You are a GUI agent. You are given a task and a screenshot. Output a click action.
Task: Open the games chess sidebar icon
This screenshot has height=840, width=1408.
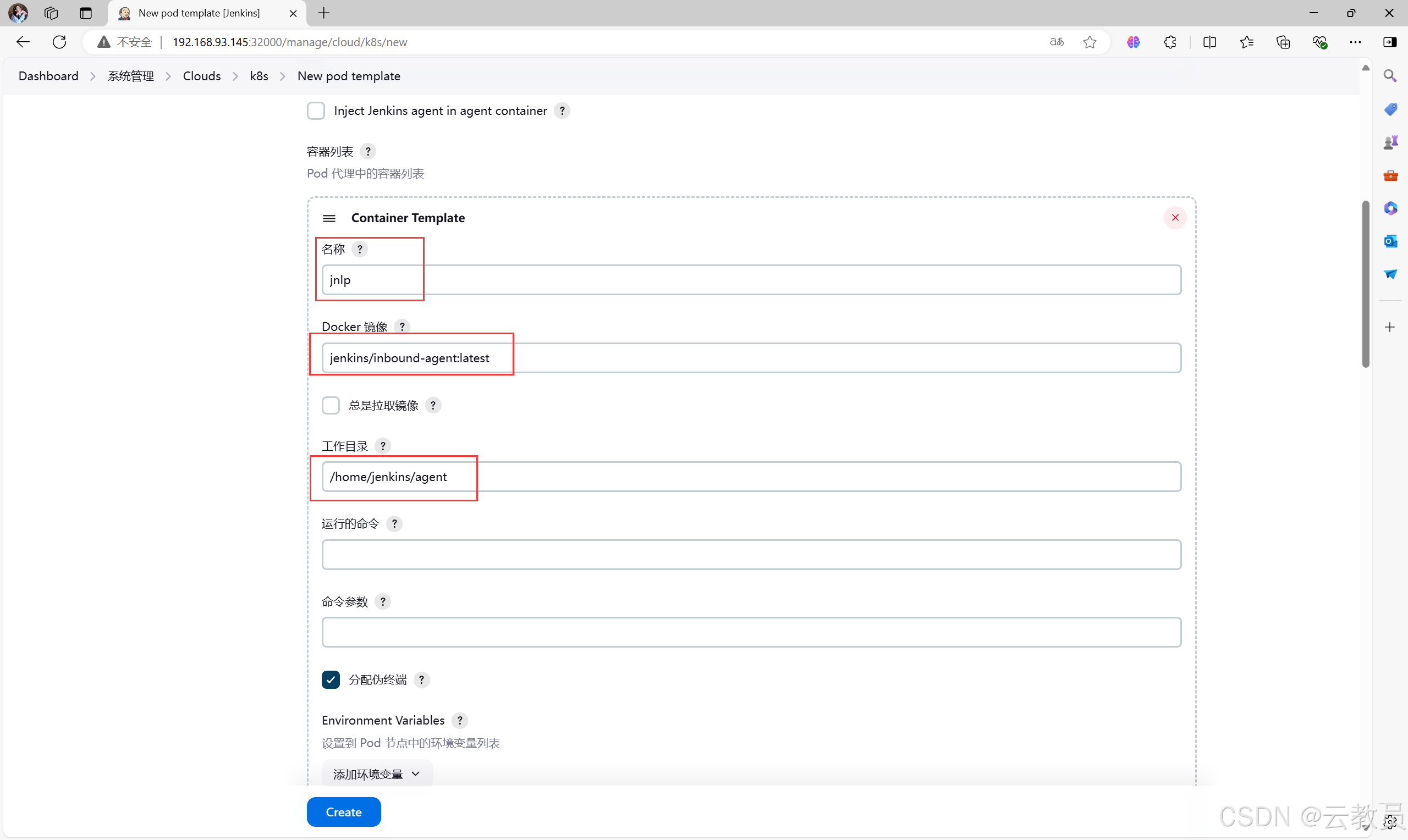[1390, 142]
